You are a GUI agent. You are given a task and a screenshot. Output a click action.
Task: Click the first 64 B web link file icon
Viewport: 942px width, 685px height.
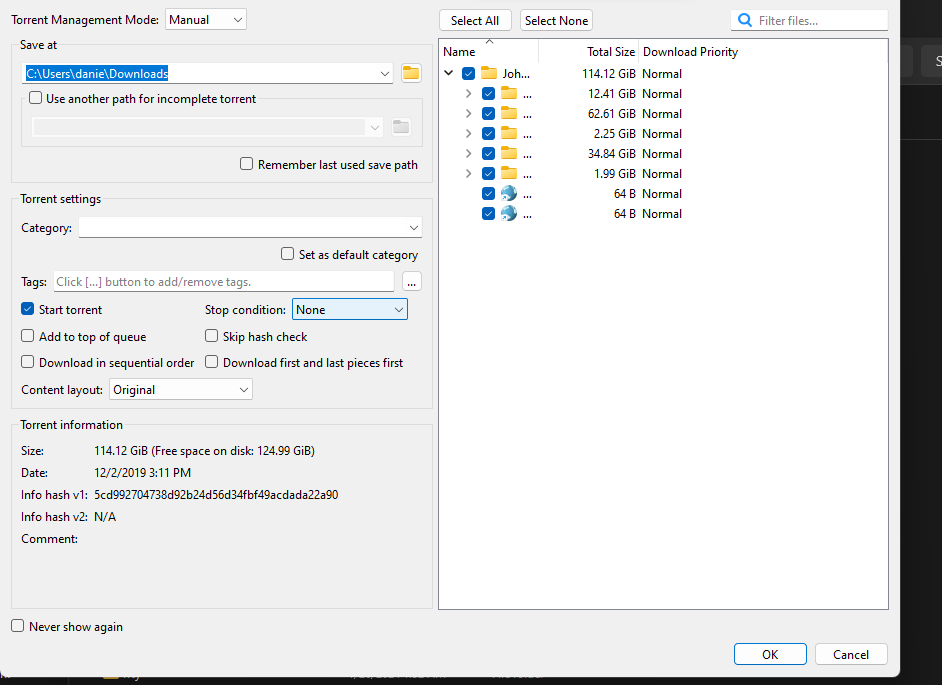click(x=509, y=194)
